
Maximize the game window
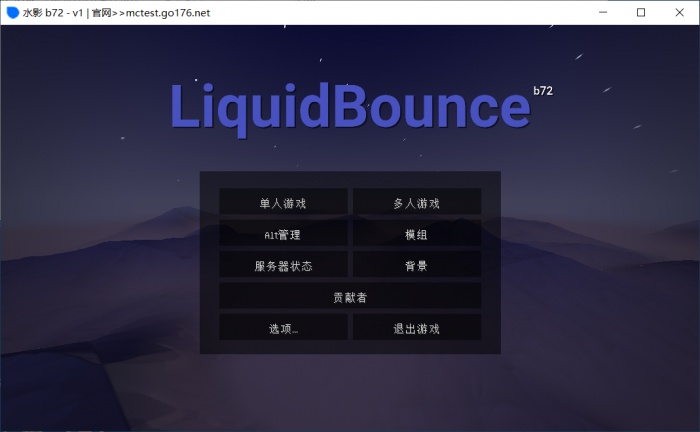[641, 12]
